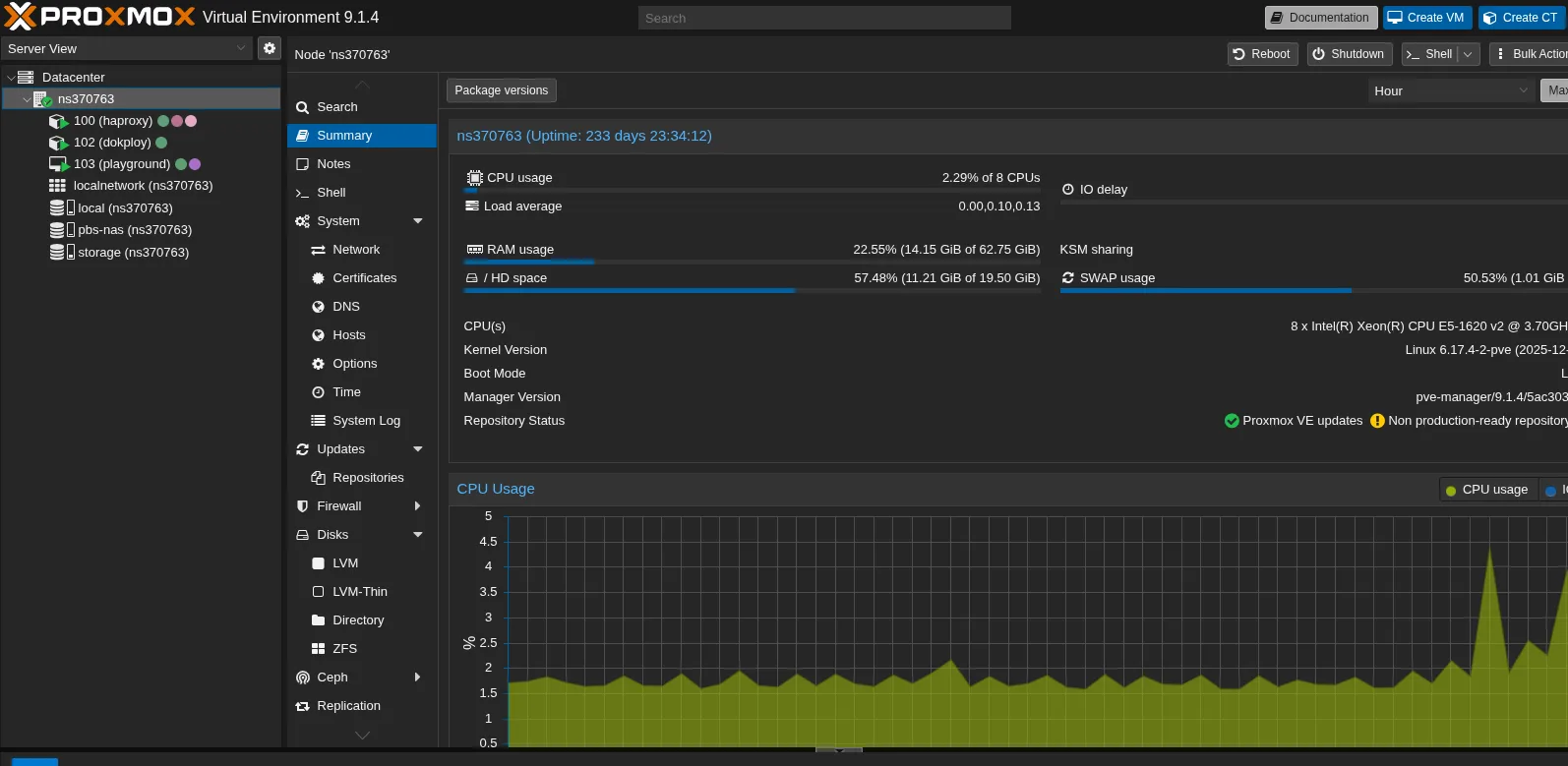Click the pbs-nas storage icon
This screenshot has height=766, width=1568.
coord(62,230)
